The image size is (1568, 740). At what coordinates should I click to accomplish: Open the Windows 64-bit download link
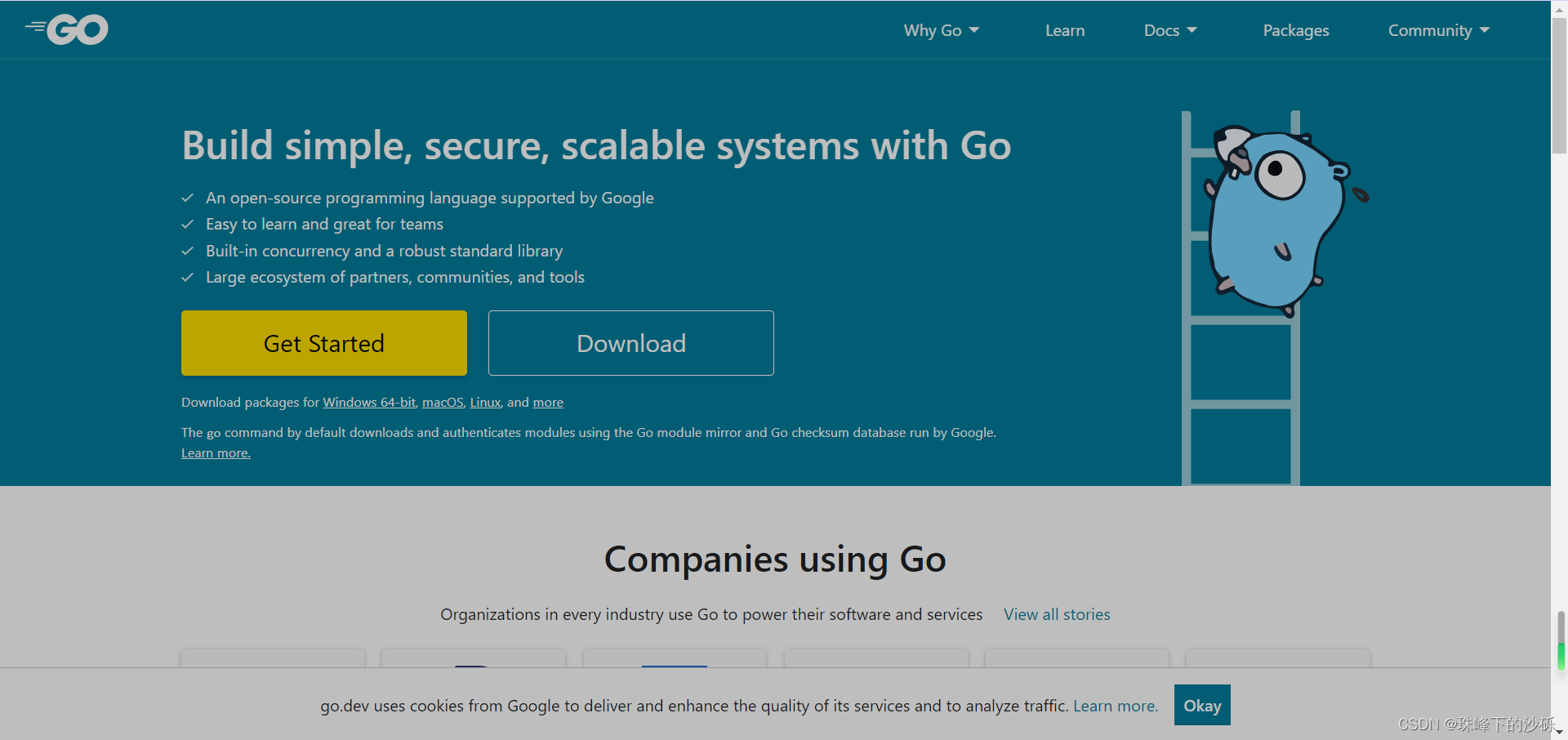coord(369,402)
